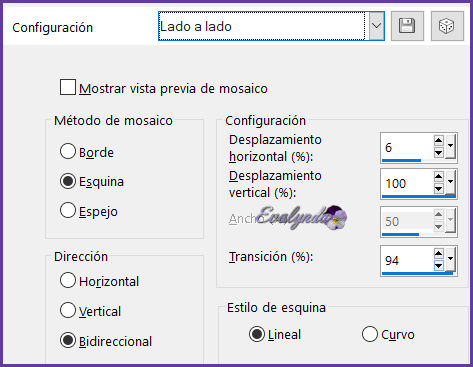Open the Desplazamiento vertical slider popup arrow
This screenshot has height=367, width=473.
[x=450, y=183]
